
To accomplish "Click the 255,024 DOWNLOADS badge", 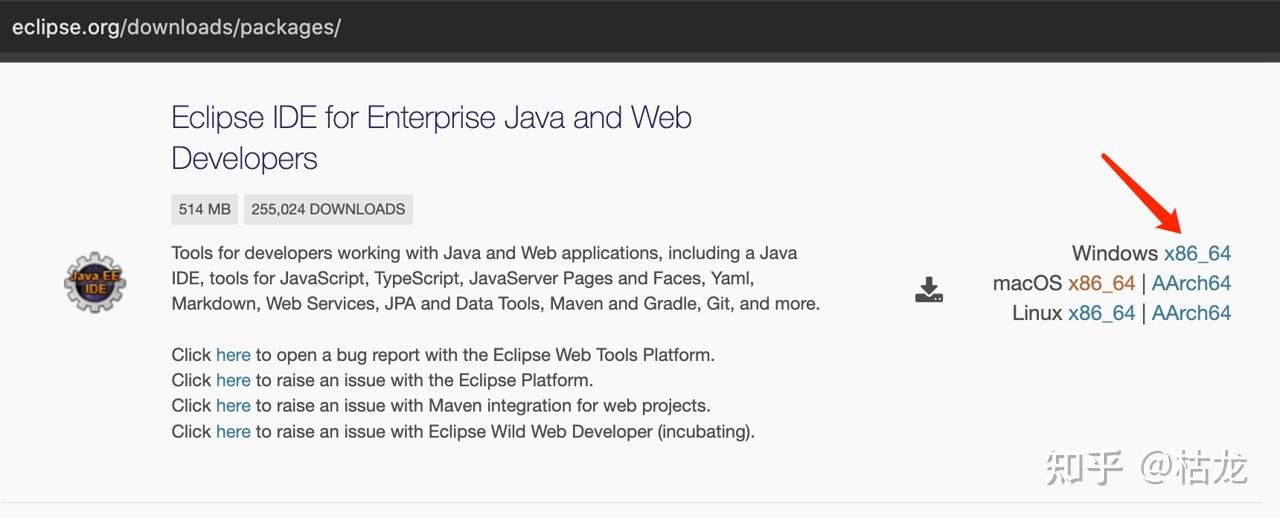I will [x=328, y=209].
